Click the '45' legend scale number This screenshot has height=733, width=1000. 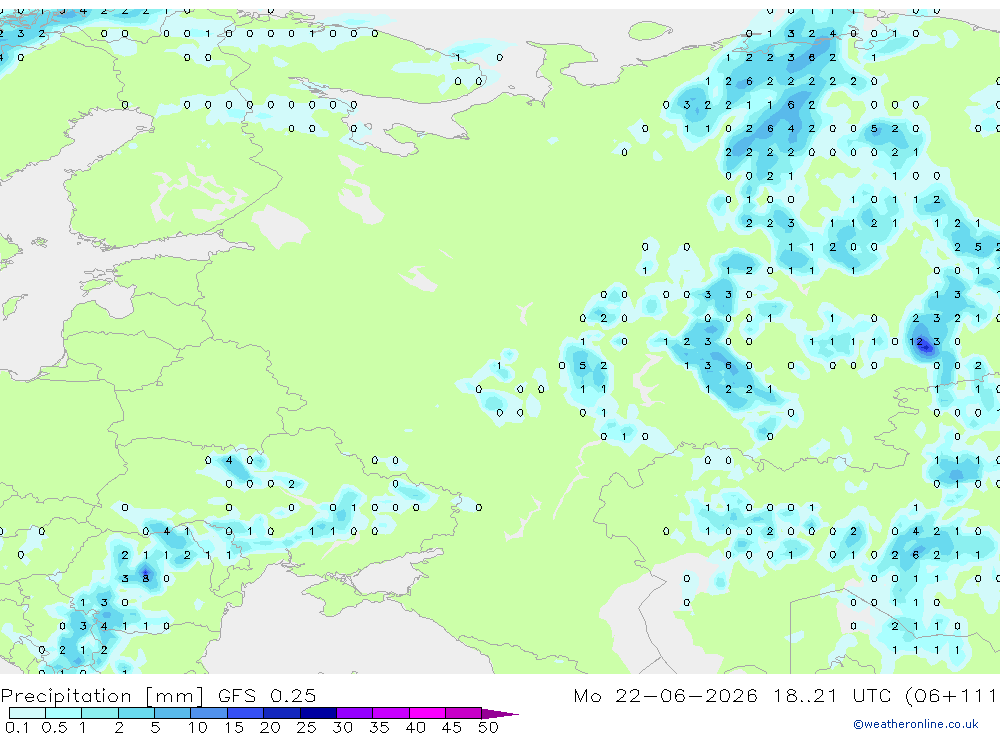point(452,727)
